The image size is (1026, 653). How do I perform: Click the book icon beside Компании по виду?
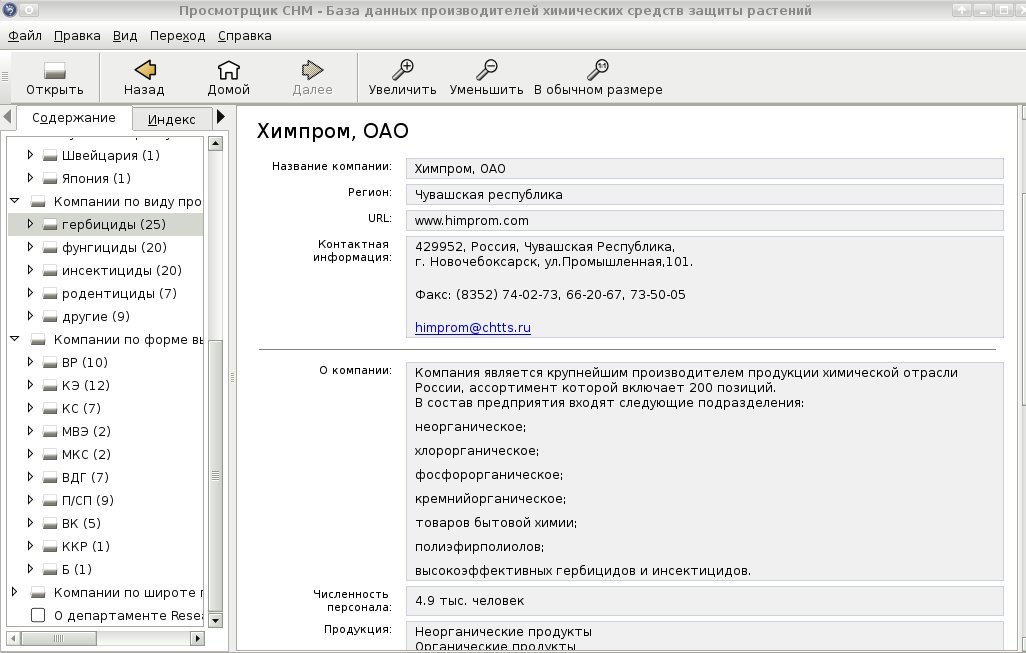[x=38, y=202]
